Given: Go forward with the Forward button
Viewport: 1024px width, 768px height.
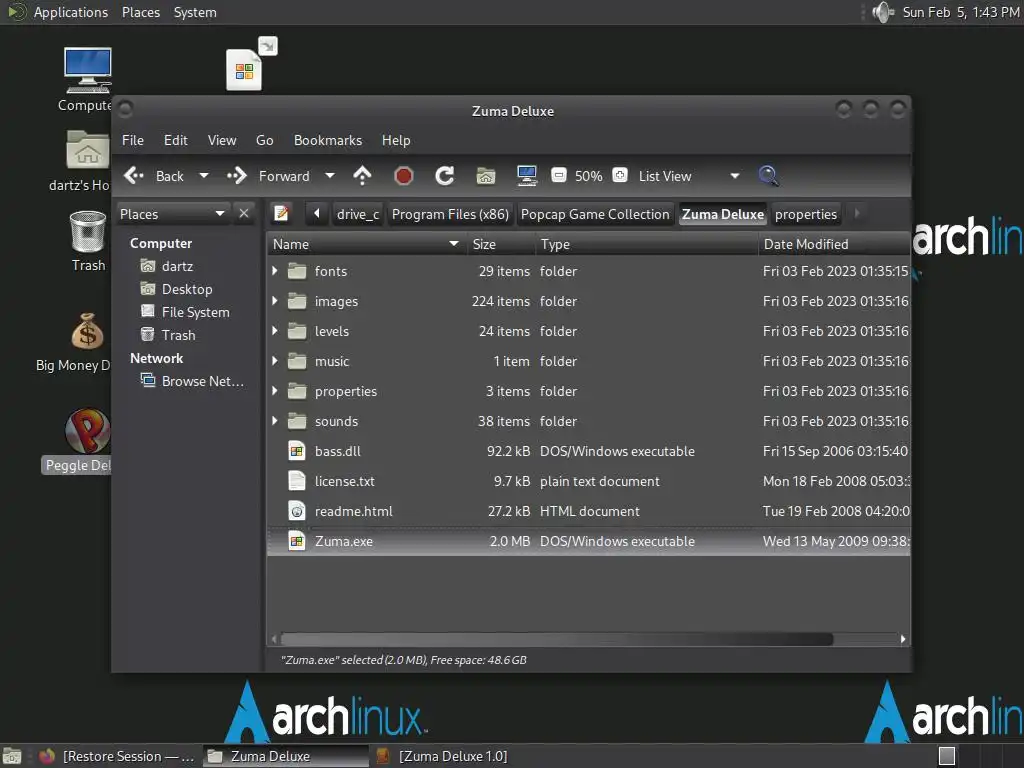Looking at the screenshot, I should [268, 176].
